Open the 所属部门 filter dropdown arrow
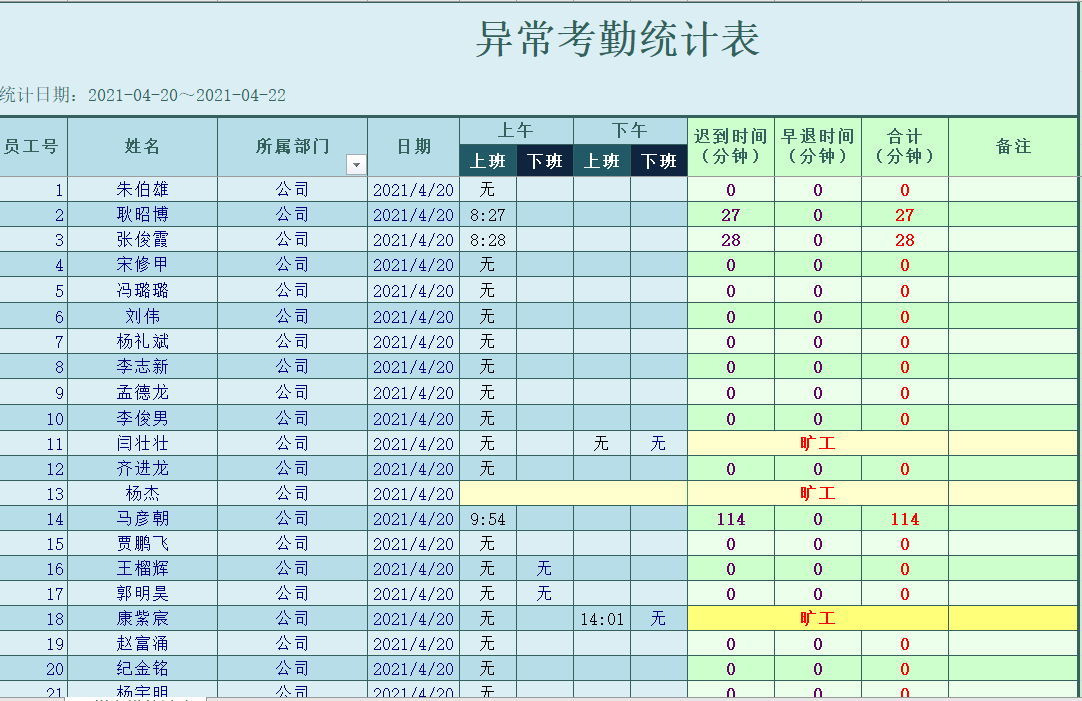Image resolution: width=1082 pixels, height=701 pixels. (x=356, y=165)
